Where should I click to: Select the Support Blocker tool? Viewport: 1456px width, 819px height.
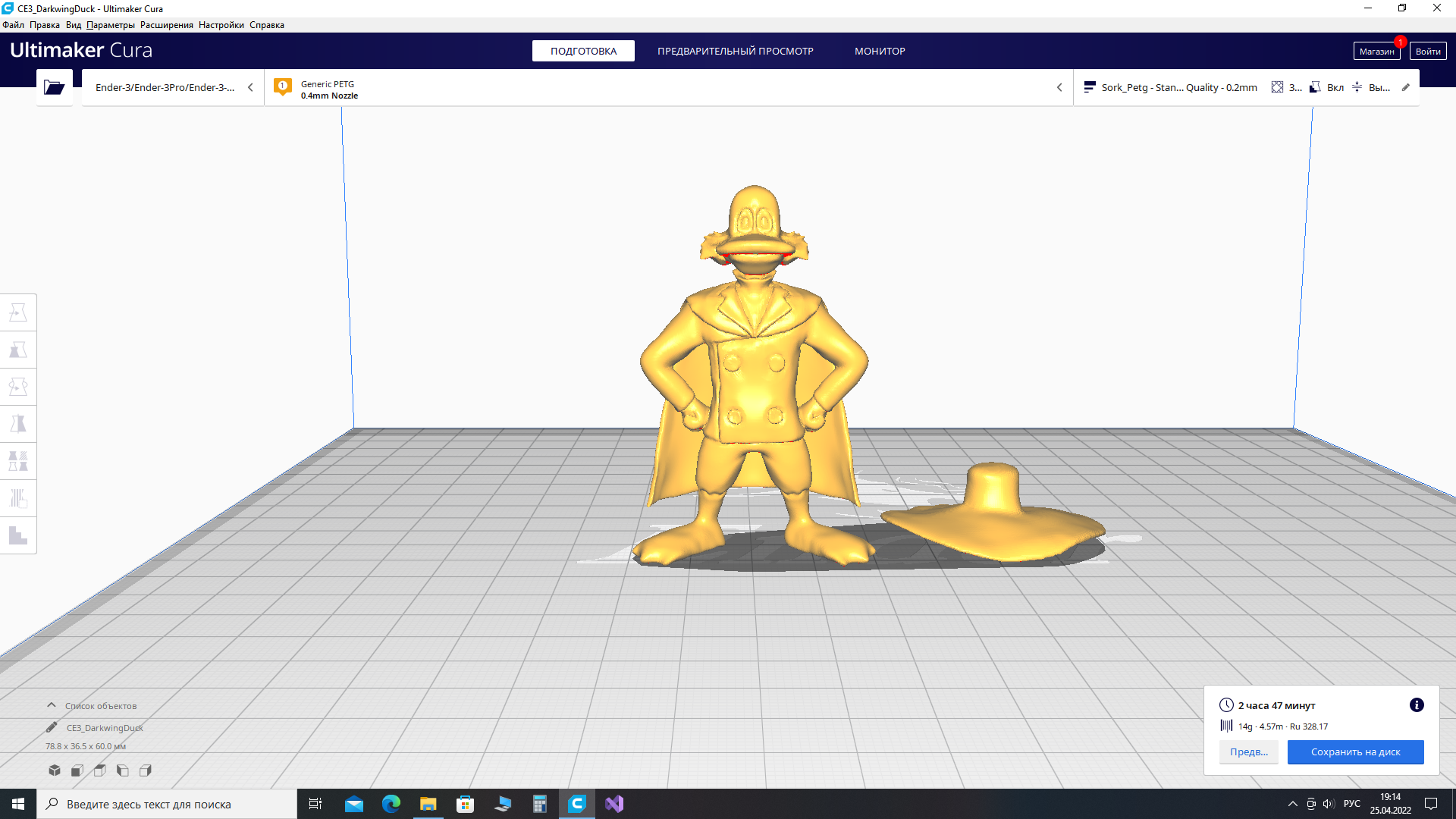coord(18,498)
